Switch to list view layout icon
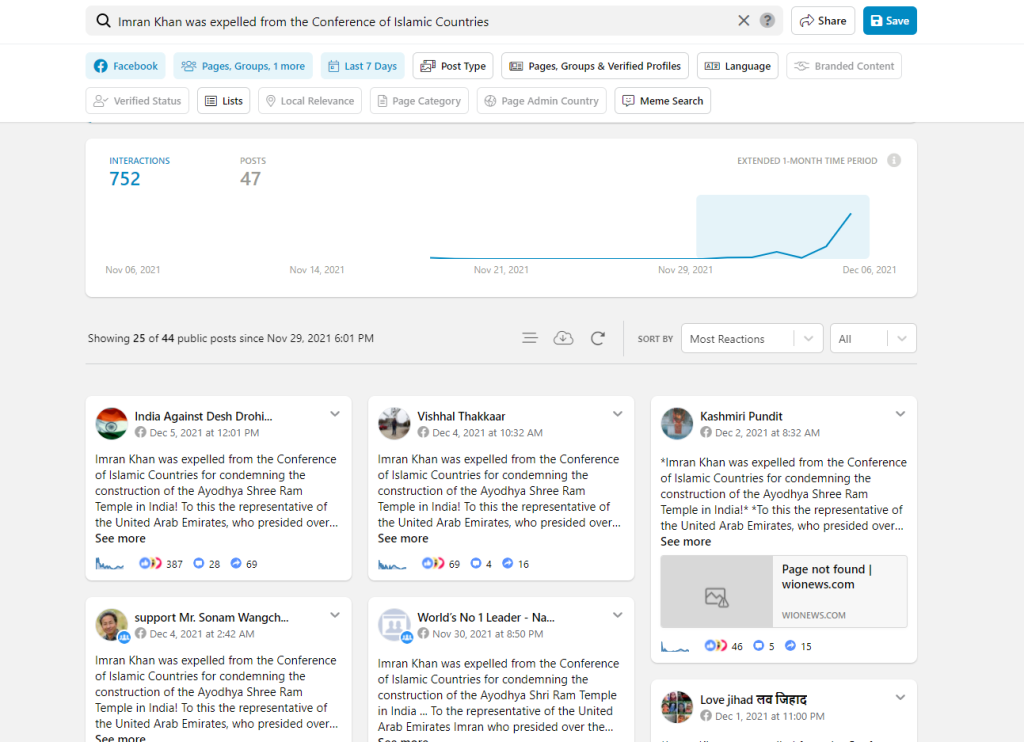This screenshot has height=742, width=1024. 530,338
